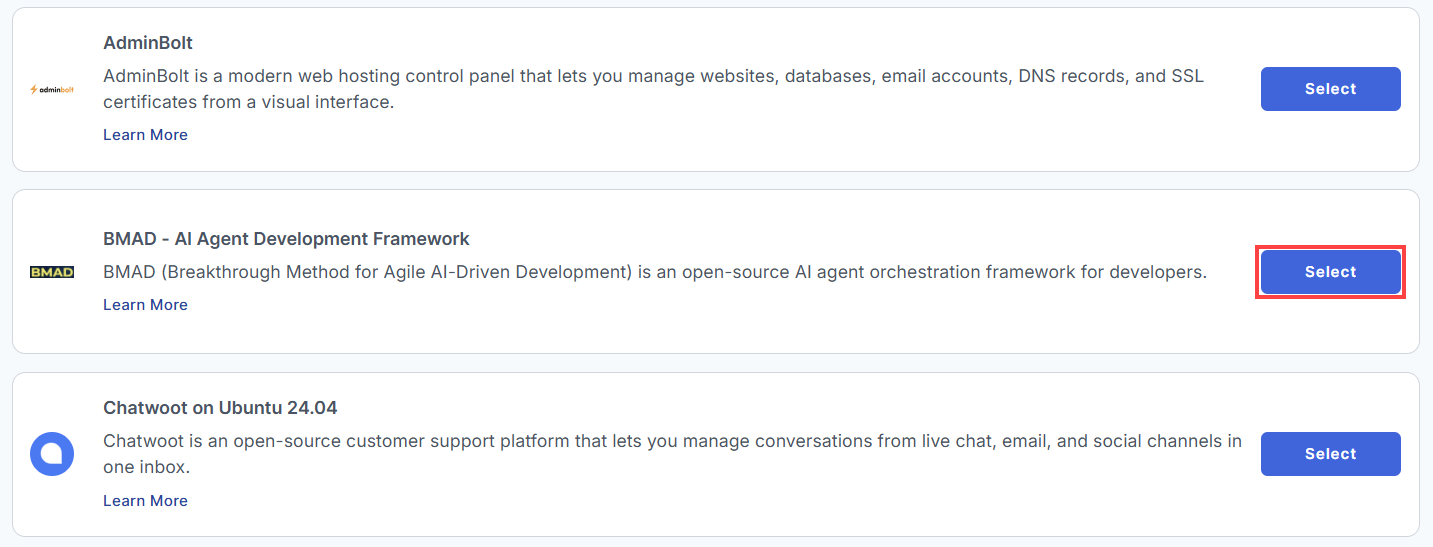The height and width of the screenshot is (547, 1433).
Task: Click the BMAD logo icon
Action: tap(52, 272)
